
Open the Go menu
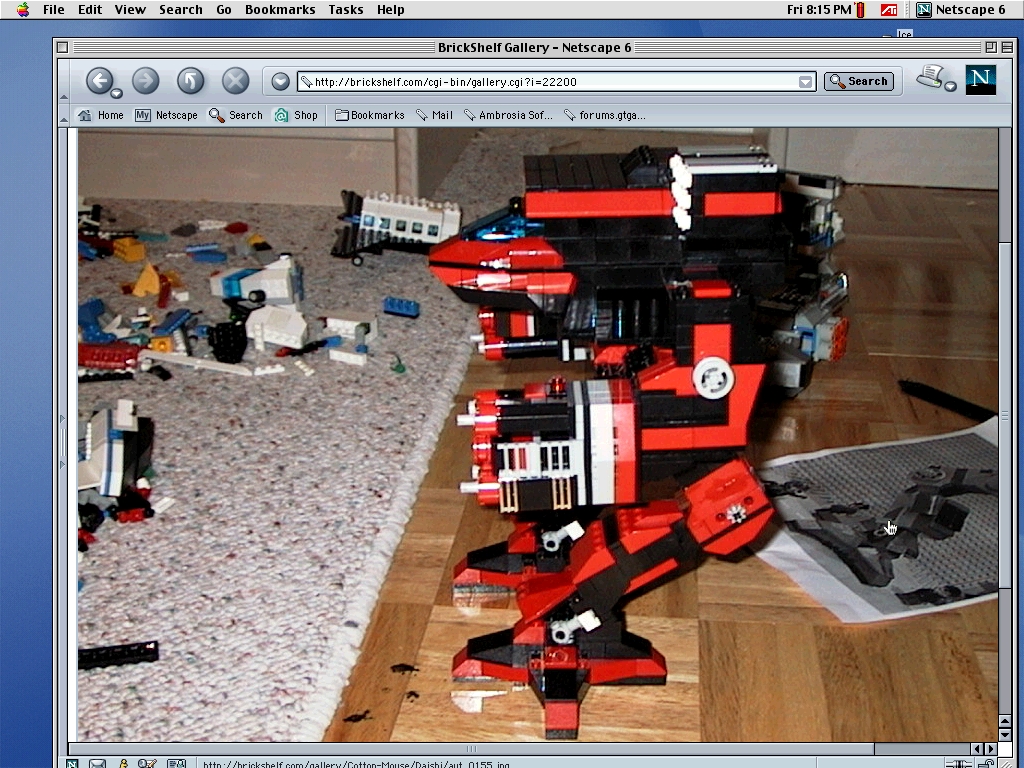tap(223, 9)
